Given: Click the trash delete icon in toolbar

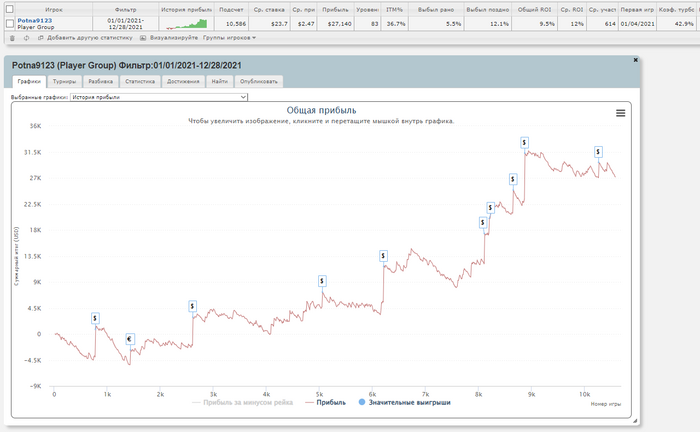Looking at the screenshot, I should point(12,38).
